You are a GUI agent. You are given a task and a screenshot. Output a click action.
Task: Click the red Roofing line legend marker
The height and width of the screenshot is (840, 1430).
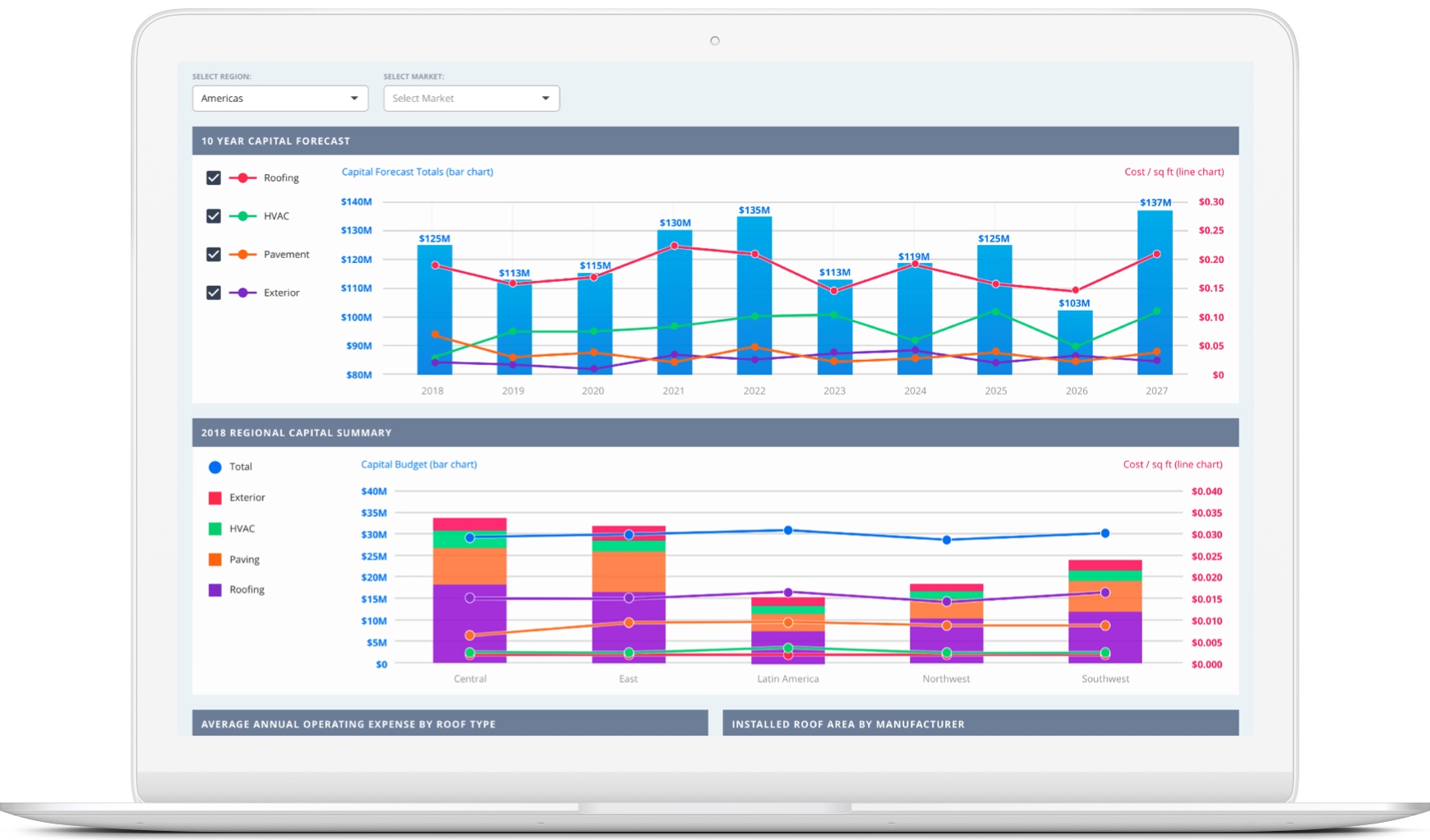coord(242,178)
